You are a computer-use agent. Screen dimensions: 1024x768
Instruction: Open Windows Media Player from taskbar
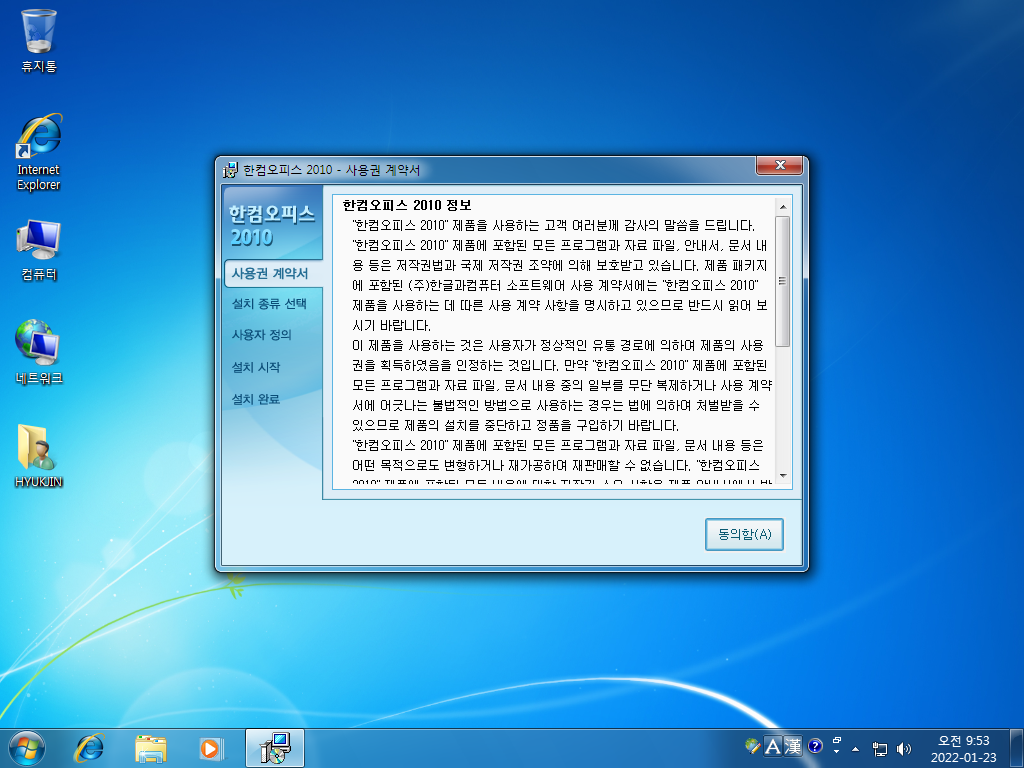(212, 748)
